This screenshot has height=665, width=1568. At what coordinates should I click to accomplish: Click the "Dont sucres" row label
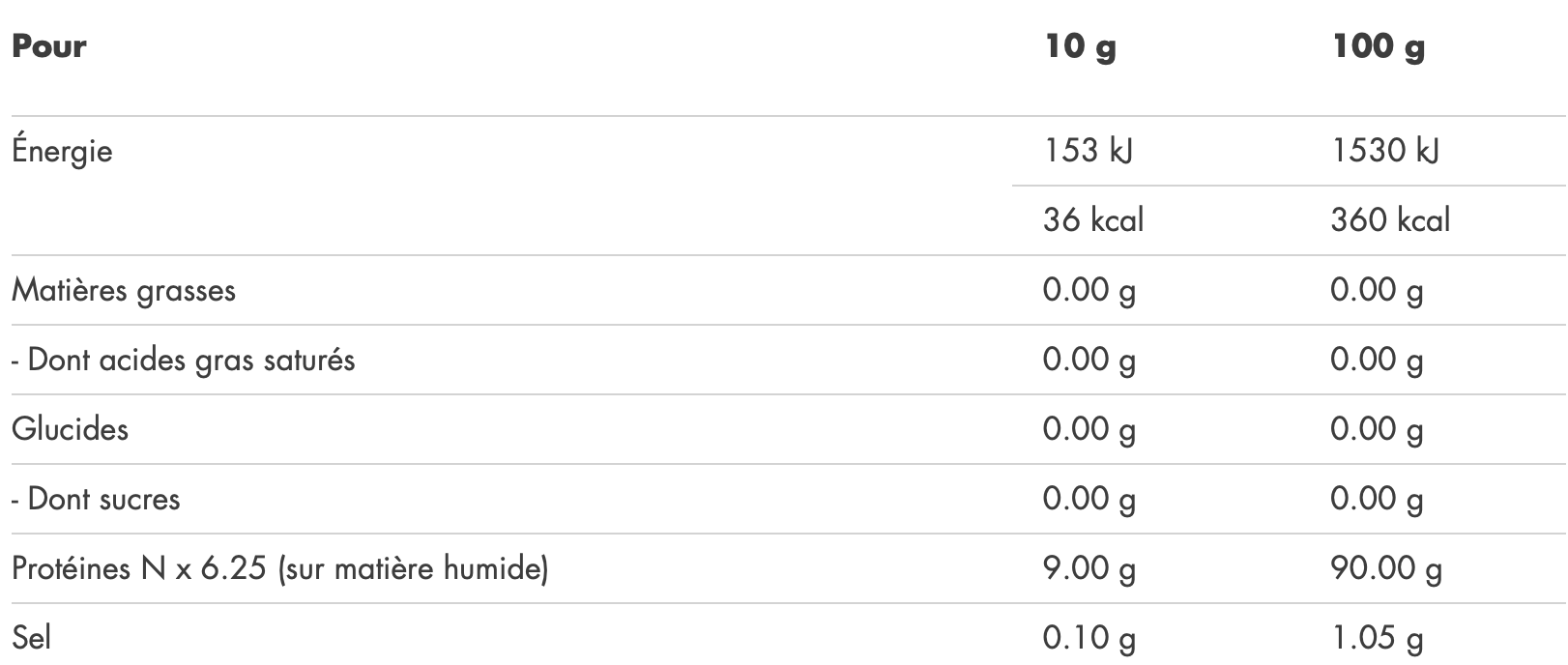click(97, 499)
